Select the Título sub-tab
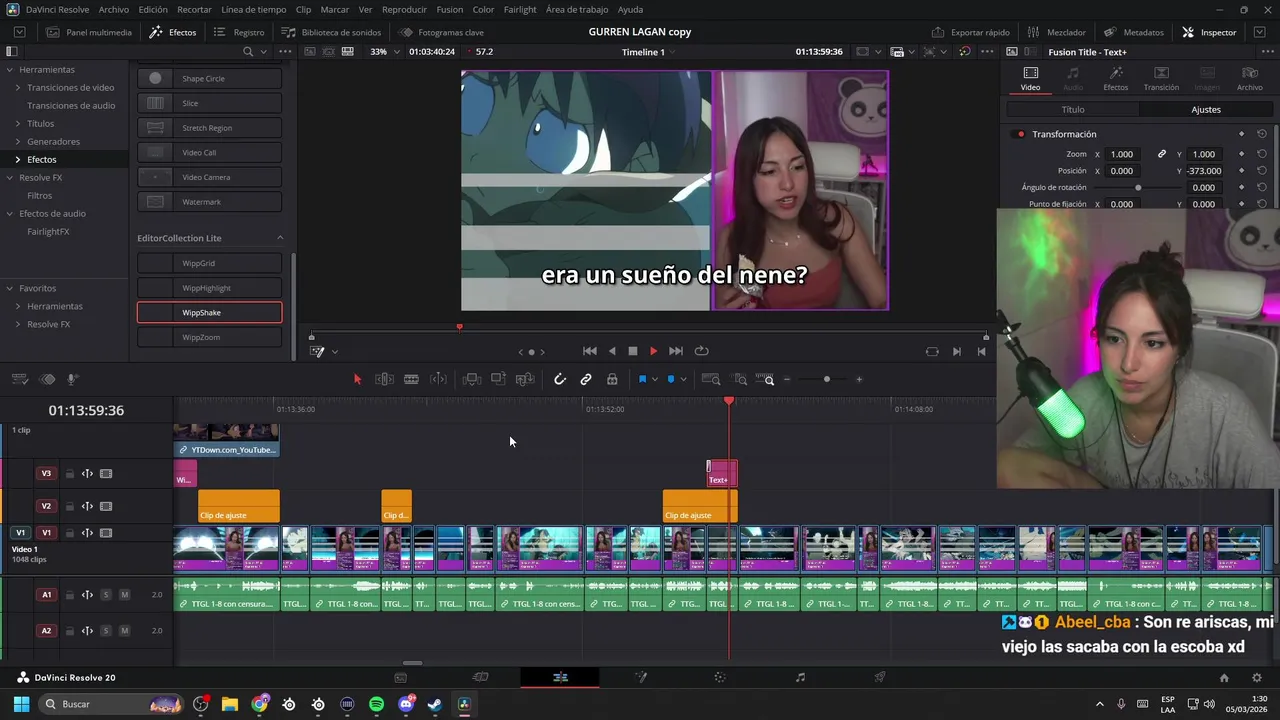The height and width of the screenshot is (720, 1280). click(1072, 110)
